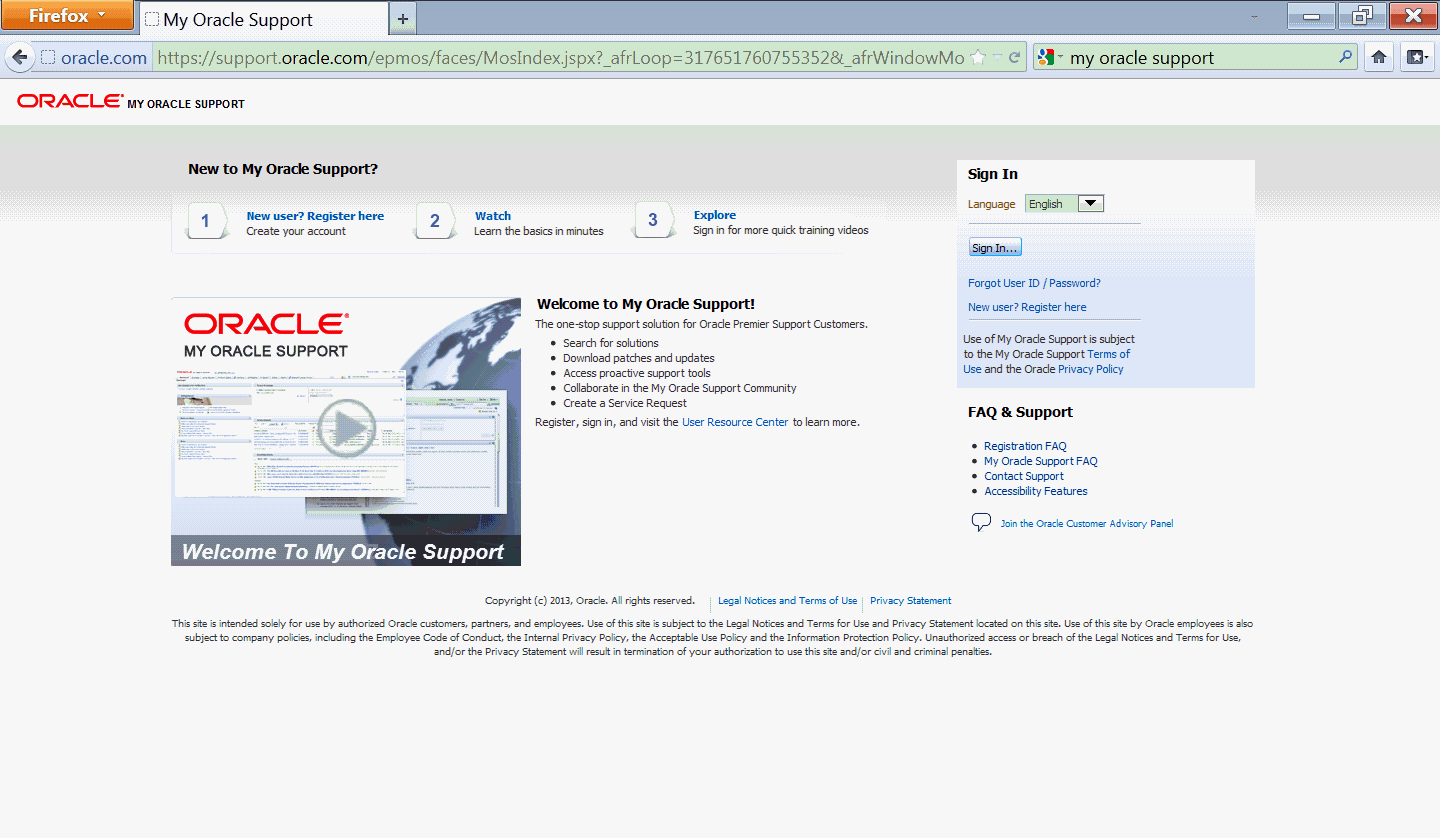Reload the page with the refresh icon

click(x=1014, y=58)
